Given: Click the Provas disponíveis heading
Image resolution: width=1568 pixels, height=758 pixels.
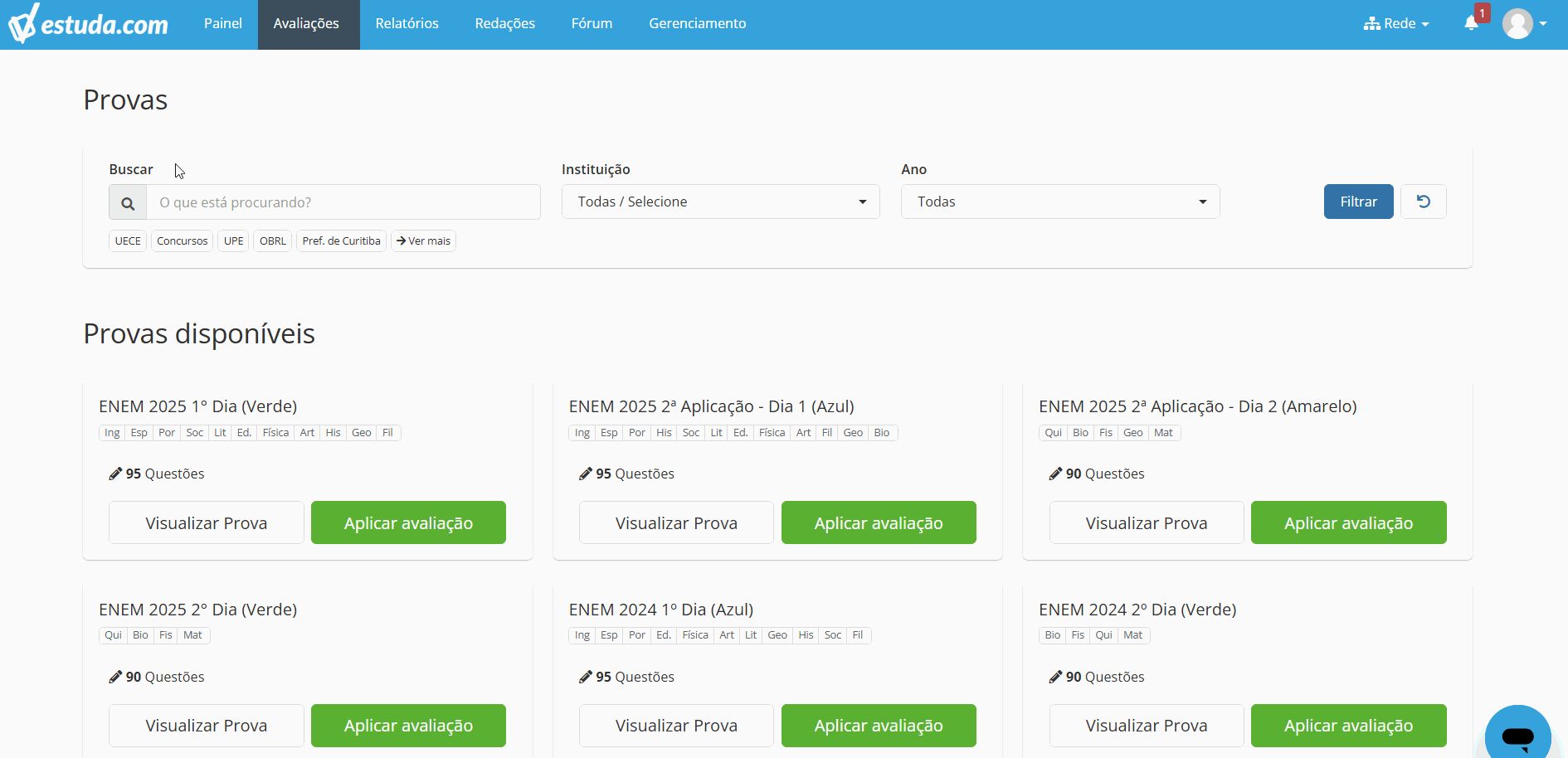Looking at the screenshot, I should [199, 333].
